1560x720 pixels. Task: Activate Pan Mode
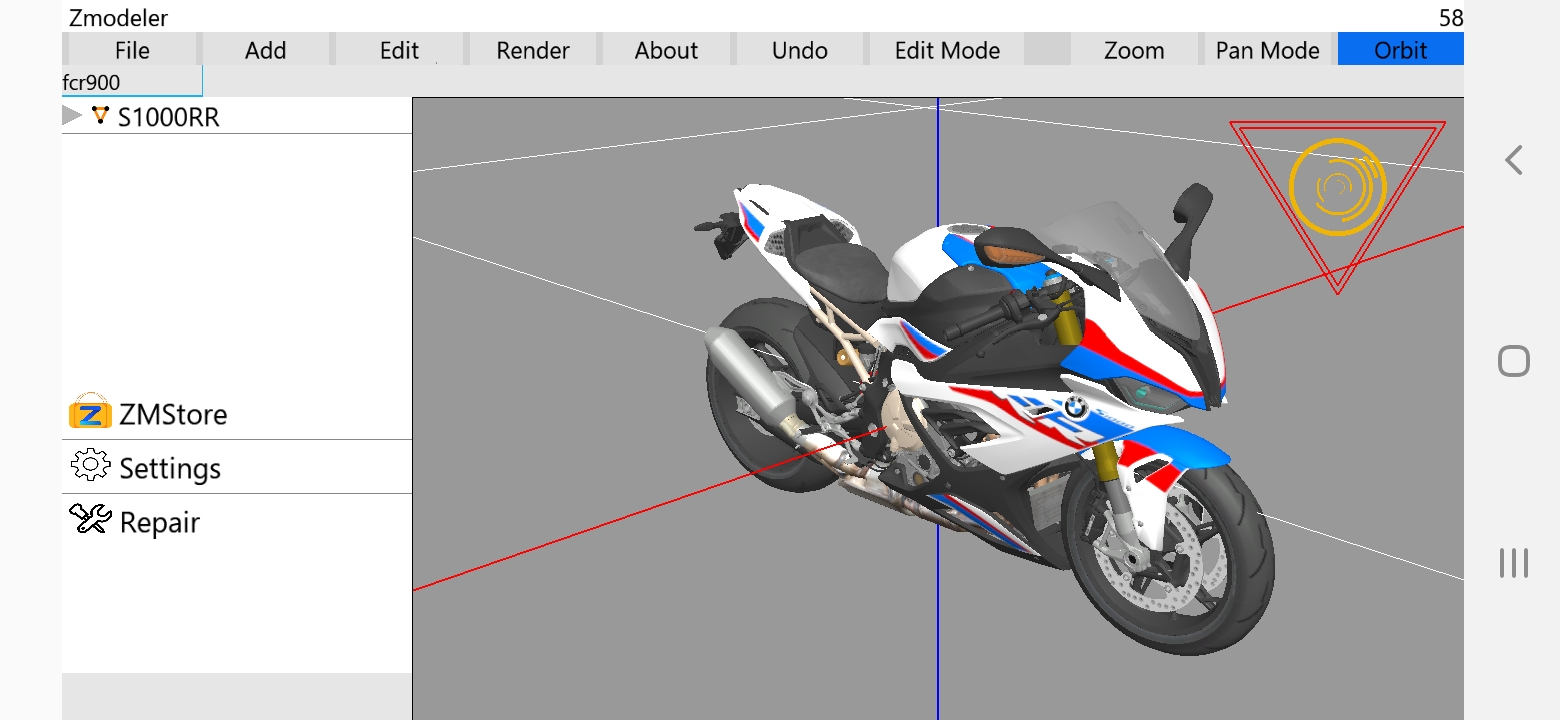click(x=1268, y=50)
